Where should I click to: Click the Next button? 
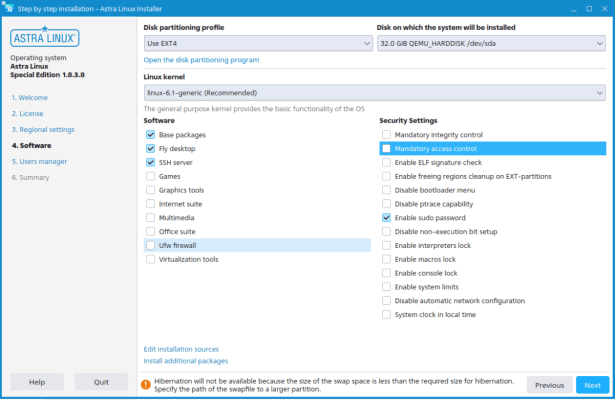coord(592,385)
